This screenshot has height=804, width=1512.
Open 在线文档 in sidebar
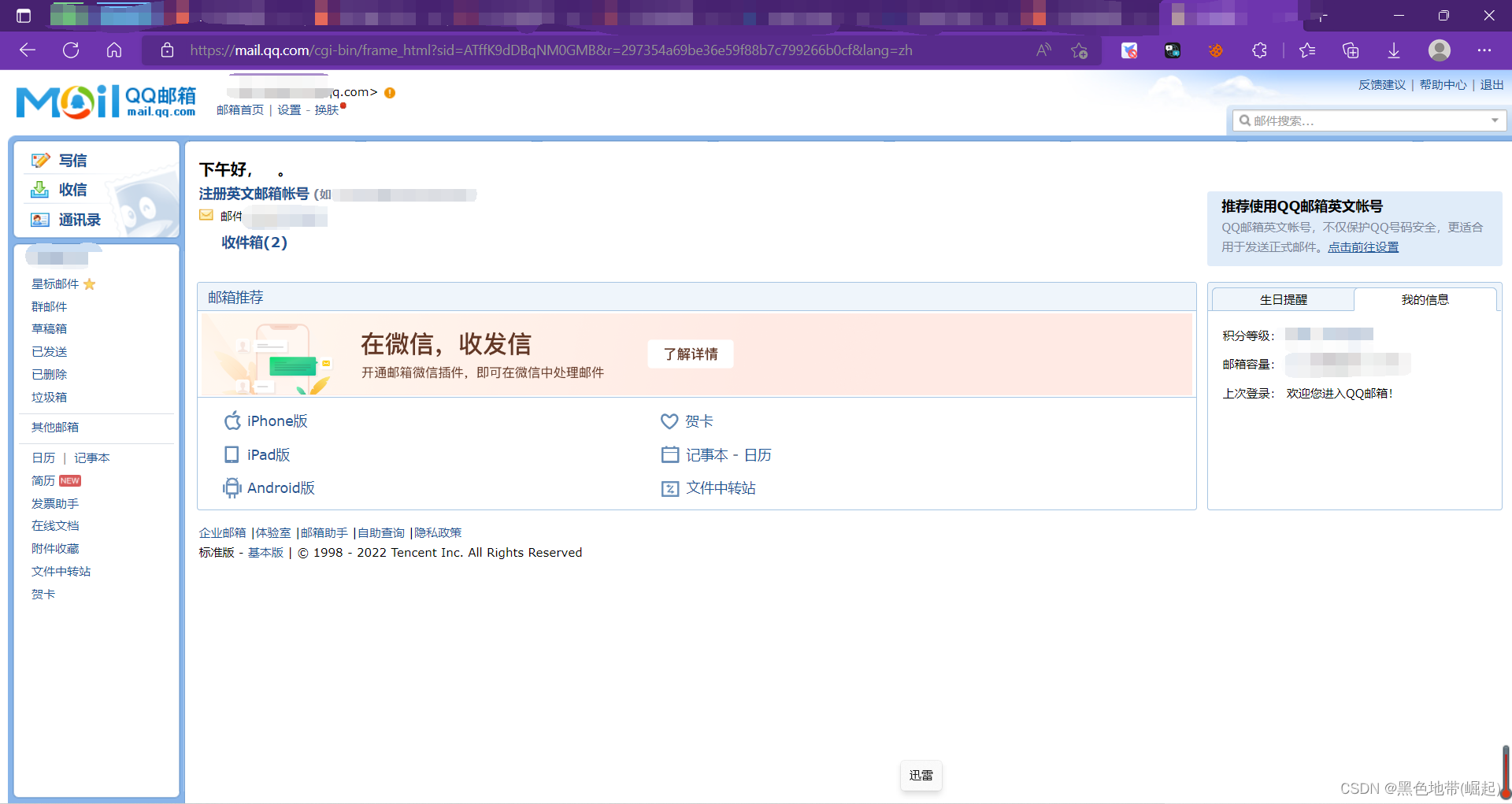pyautogui.click(x=55, y=526)
